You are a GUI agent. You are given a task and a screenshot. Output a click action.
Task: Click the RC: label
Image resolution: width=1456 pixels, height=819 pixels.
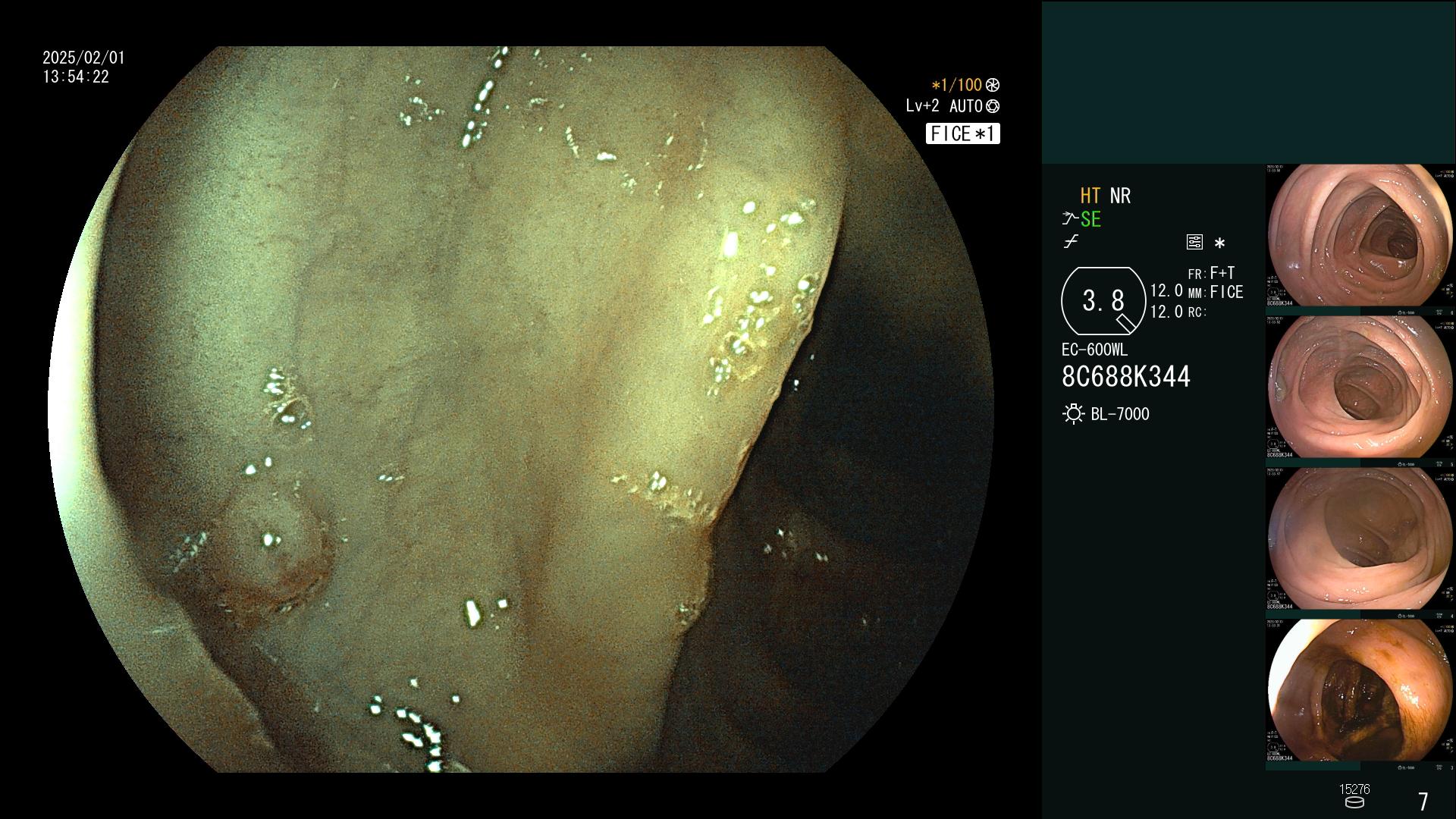point(1197,312)
